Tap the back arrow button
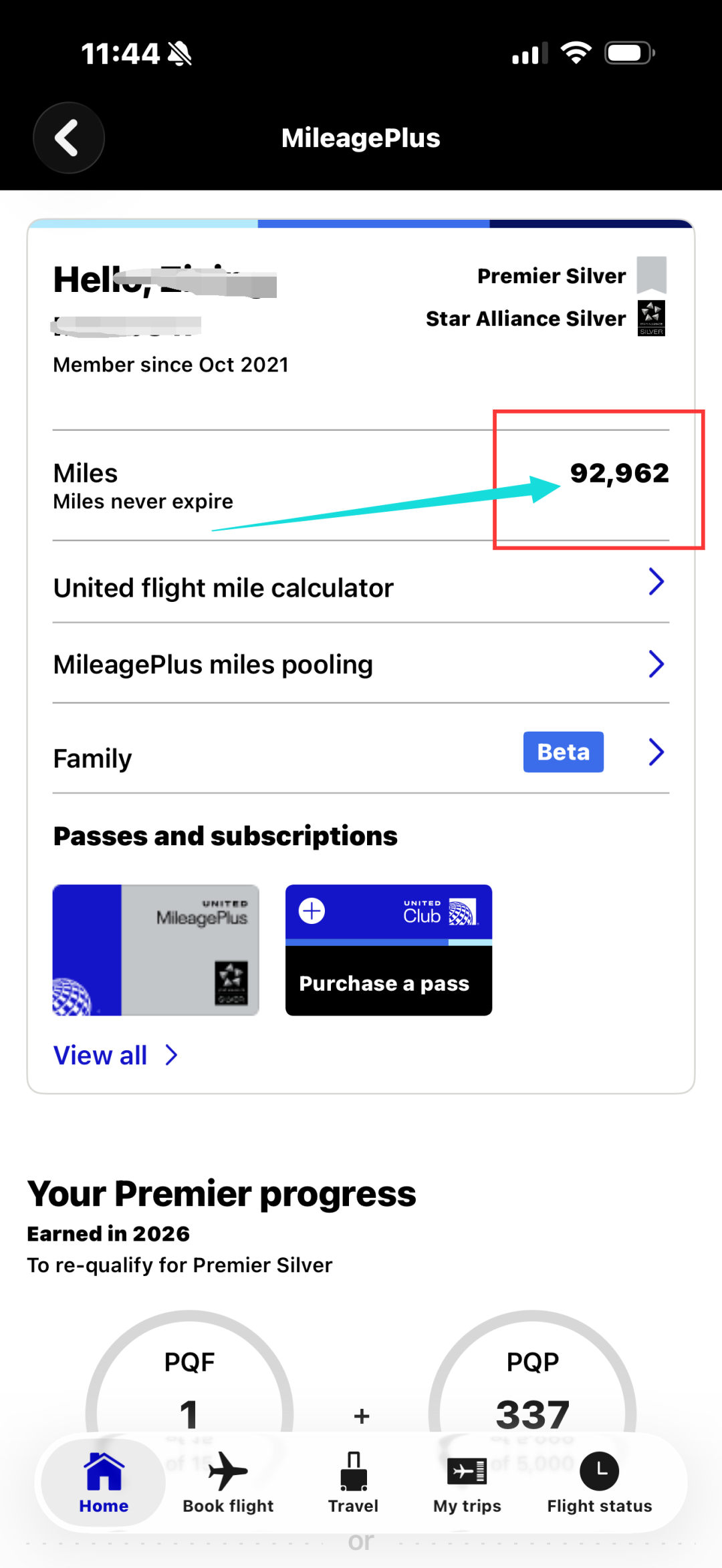This screenshot has height=1568, width=722. point(69,138)
